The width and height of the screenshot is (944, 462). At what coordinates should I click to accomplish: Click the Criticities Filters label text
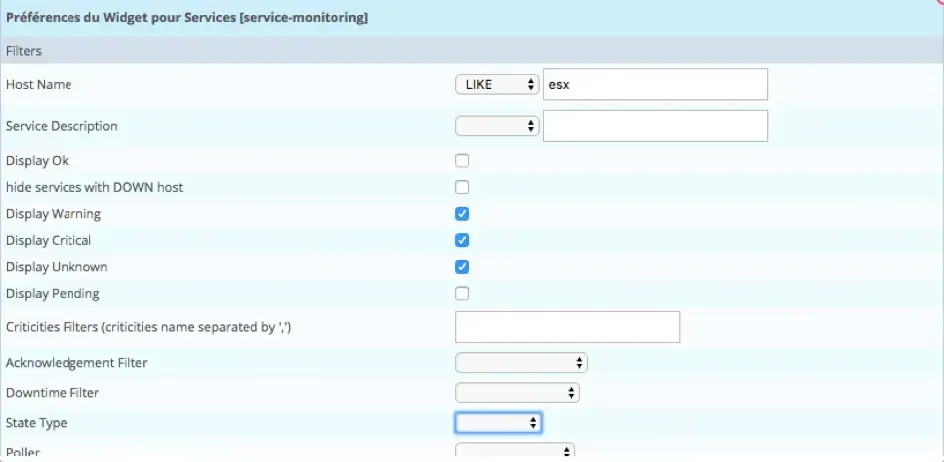click(x=149, y=327)
